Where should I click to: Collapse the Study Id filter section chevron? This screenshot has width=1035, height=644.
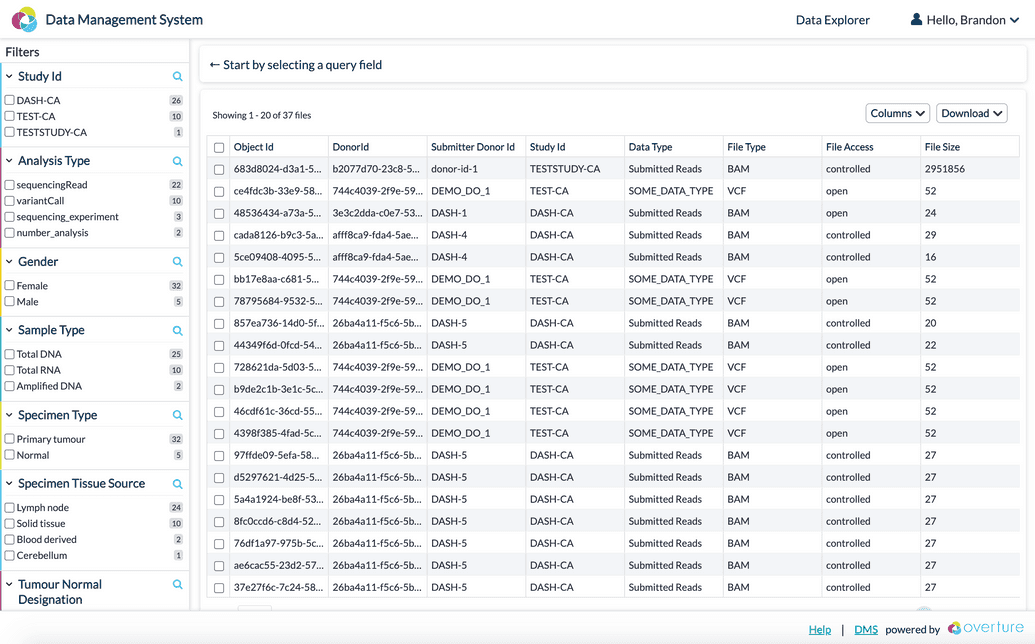(9, 77)
